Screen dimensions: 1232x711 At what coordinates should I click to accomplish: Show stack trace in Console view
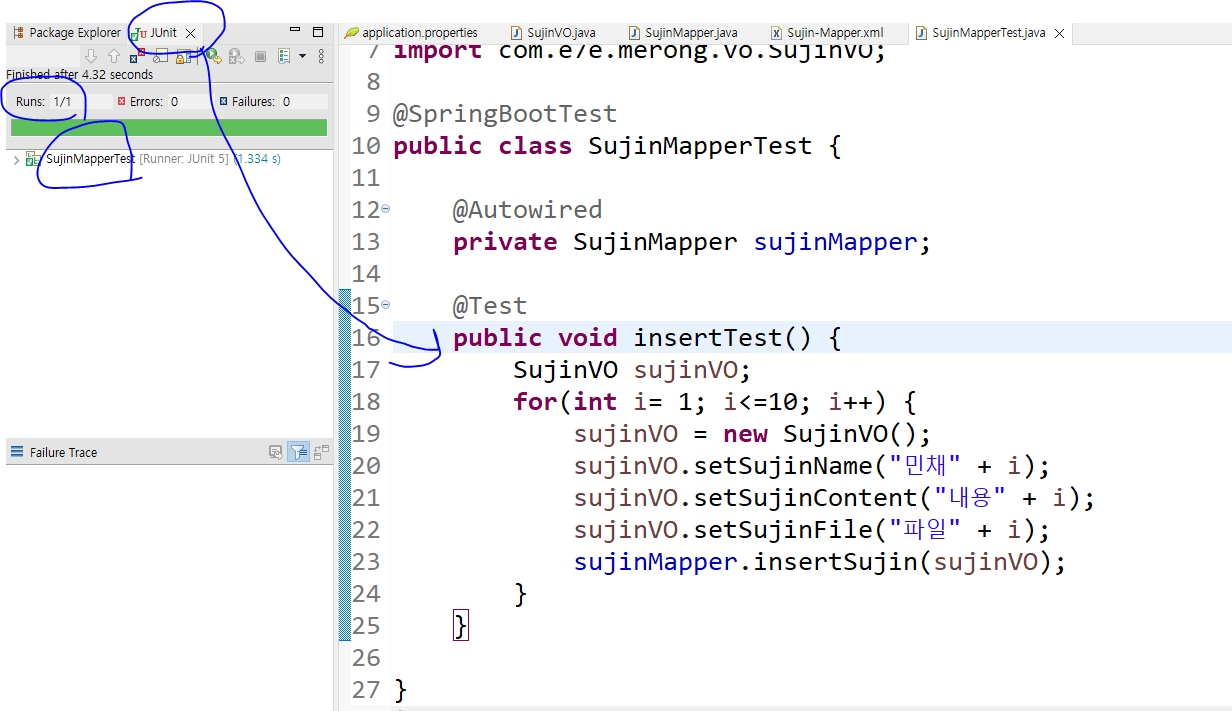click(275, 452)
